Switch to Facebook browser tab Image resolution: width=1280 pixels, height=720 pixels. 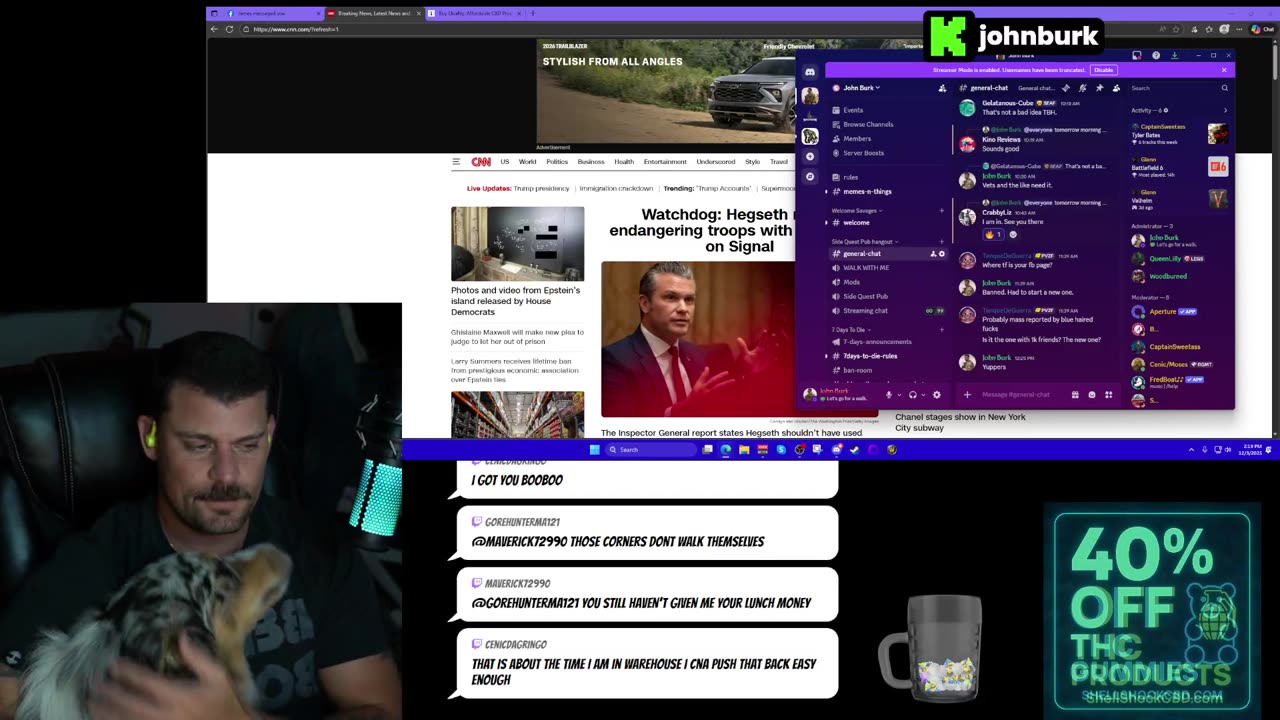[267, 13]
